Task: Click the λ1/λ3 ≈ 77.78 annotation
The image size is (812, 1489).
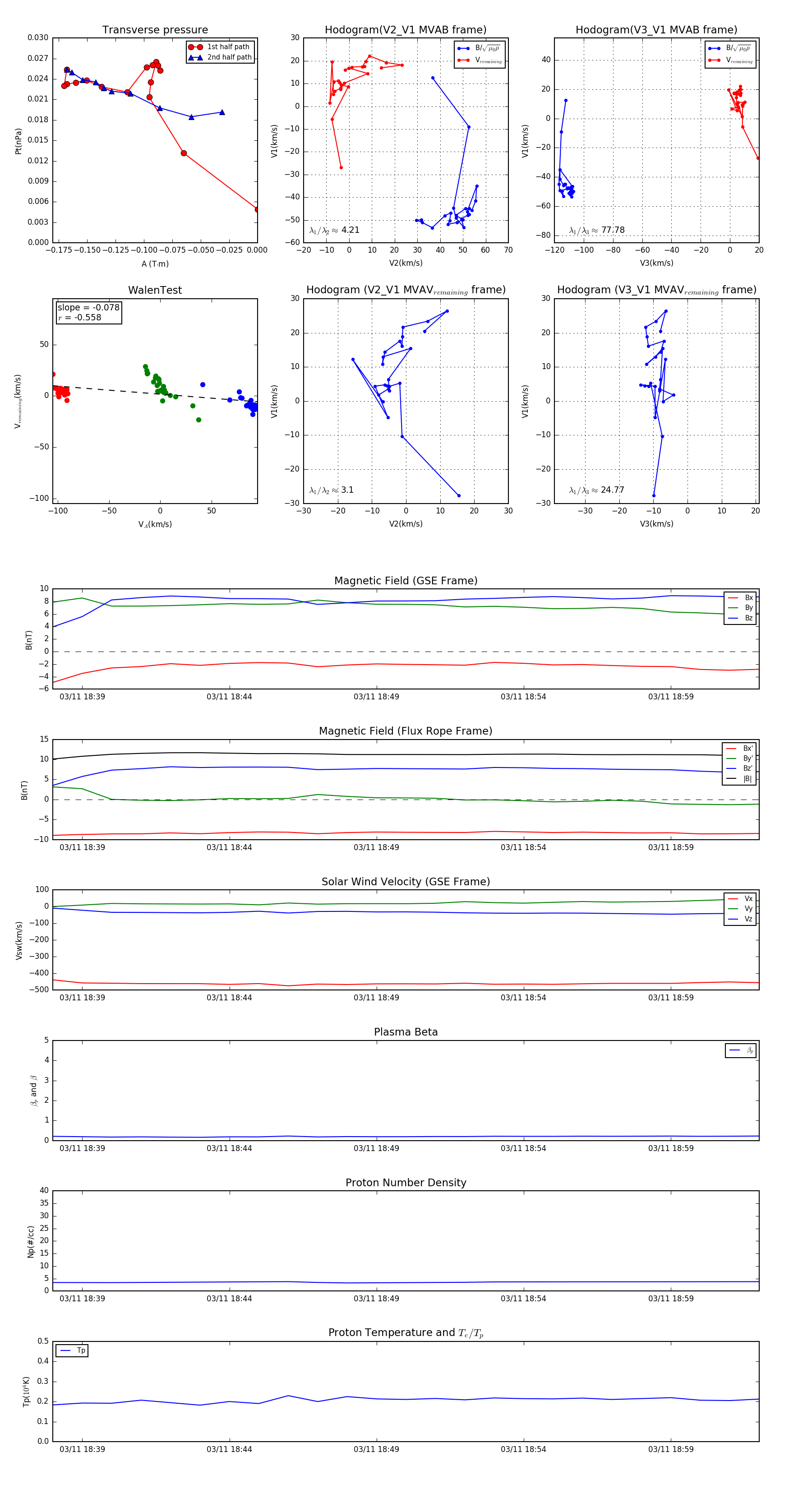Action: (x=596, y=230)
